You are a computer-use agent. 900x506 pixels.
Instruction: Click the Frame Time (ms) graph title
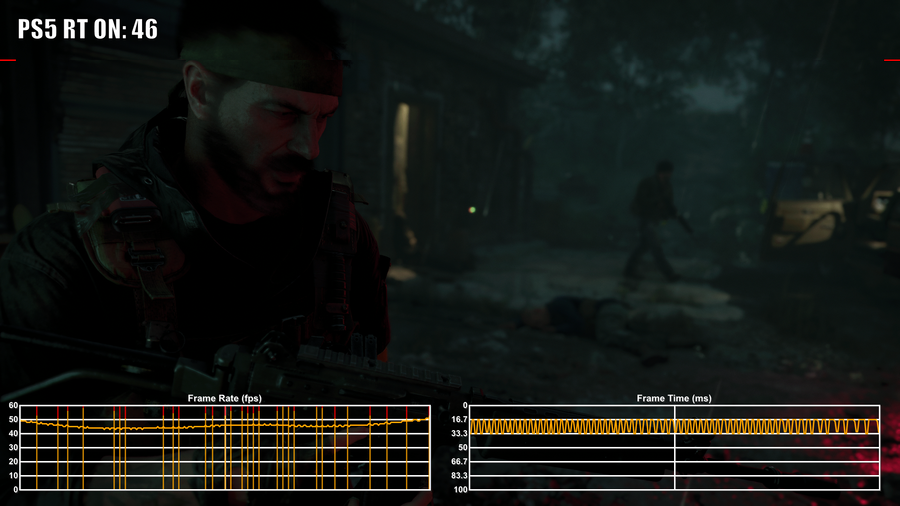[674, 398]
